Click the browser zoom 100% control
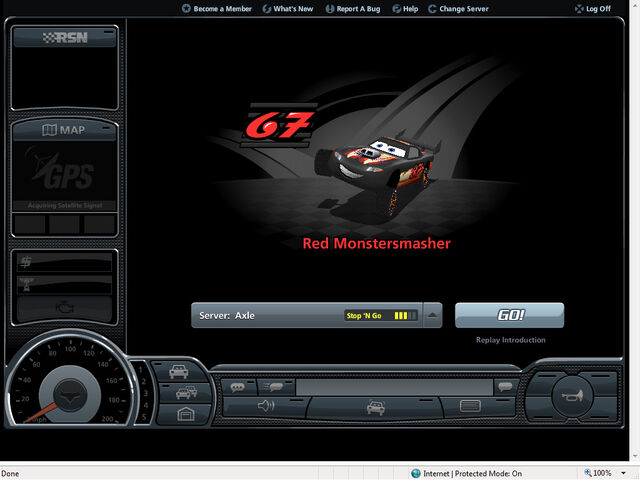640x480 pixels. pyautogui.click(x=598, y=473)
